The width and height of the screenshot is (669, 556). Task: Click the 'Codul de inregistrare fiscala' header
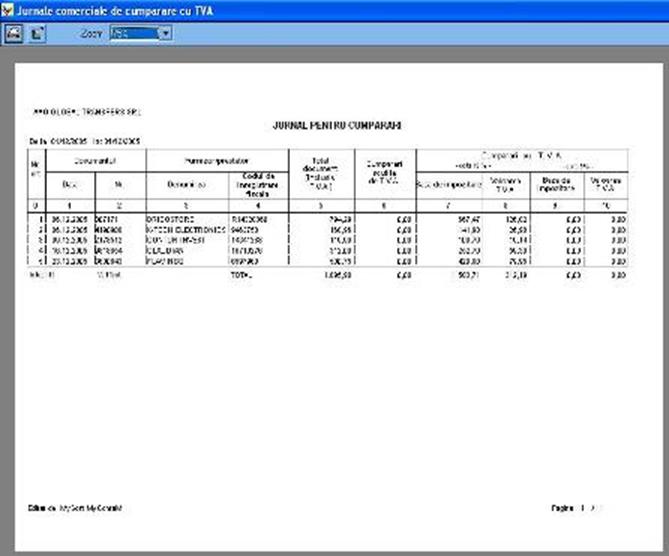tap(257, 184)
